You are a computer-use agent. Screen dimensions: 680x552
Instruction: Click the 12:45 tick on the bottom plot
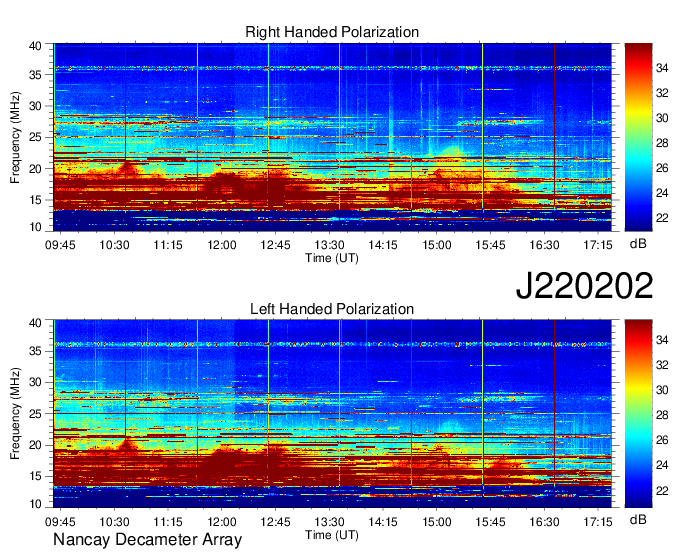coord(275,522)
